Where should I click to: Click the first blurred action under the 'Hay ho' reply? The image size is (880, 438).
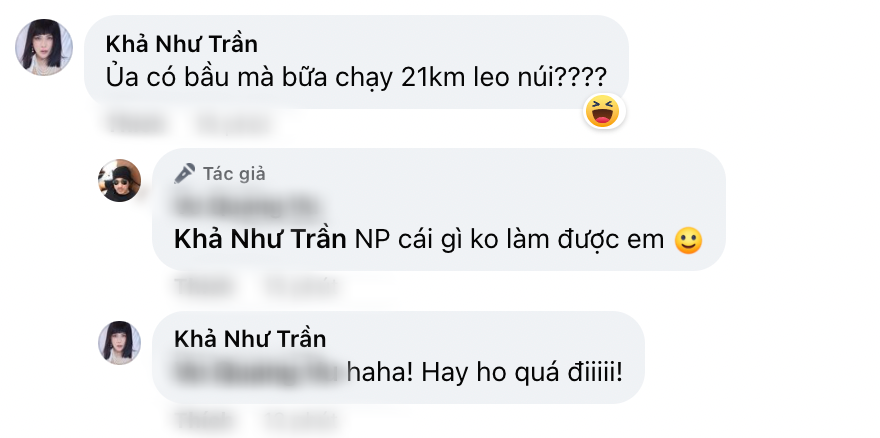203,419
